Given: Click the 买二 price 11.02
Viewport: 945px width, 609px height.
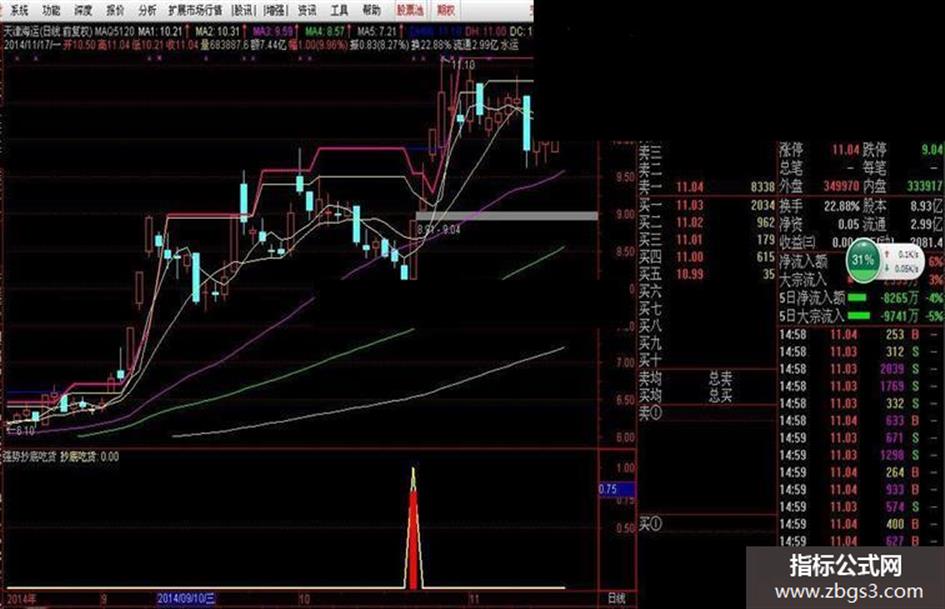Looking at the screenshot, I should tap(689, 222).
